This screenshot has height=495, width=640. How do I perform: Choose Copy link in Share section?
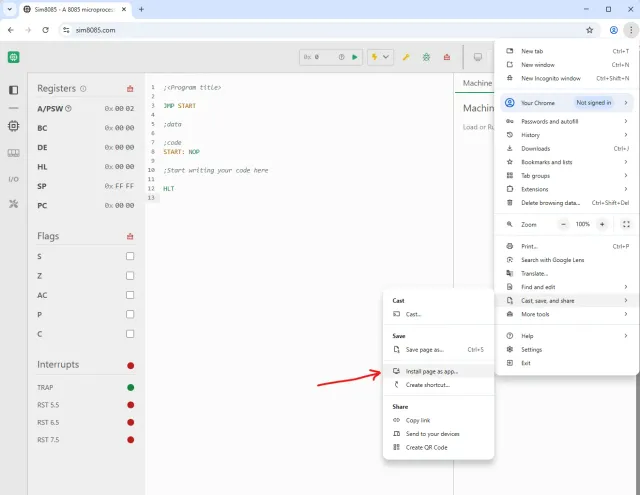pos(439,420)
